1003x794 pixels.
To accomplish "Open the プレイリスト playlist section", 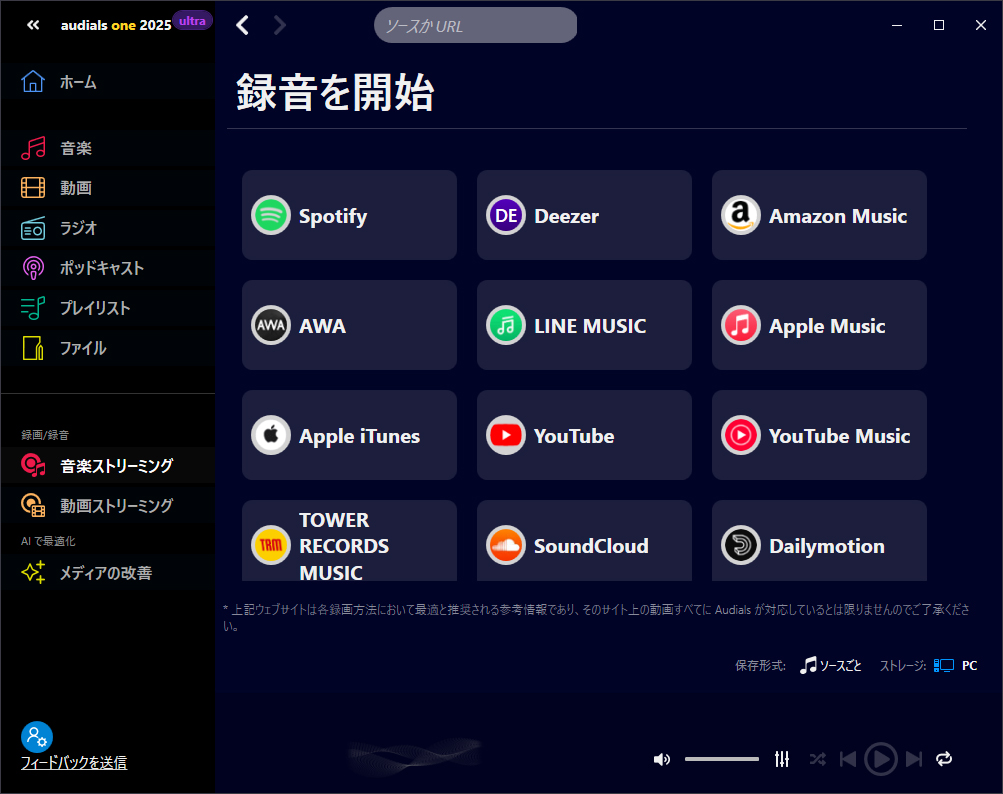I will pyautogui.click(x=107, y=308).
